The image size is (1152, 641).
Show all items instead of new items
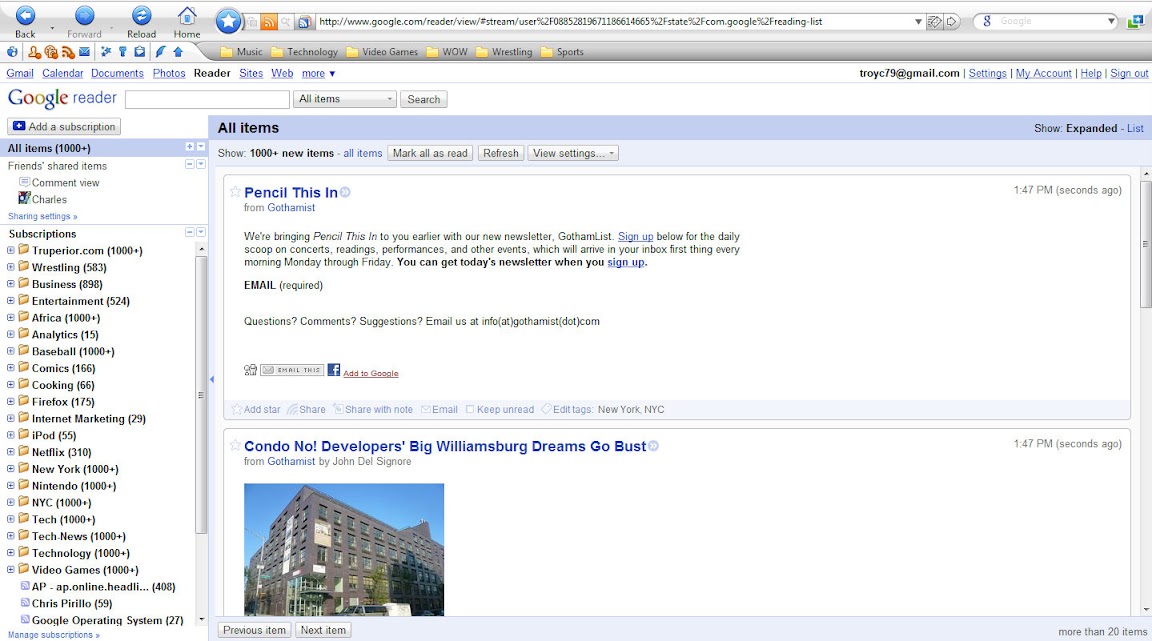click(x=363, y=153)
